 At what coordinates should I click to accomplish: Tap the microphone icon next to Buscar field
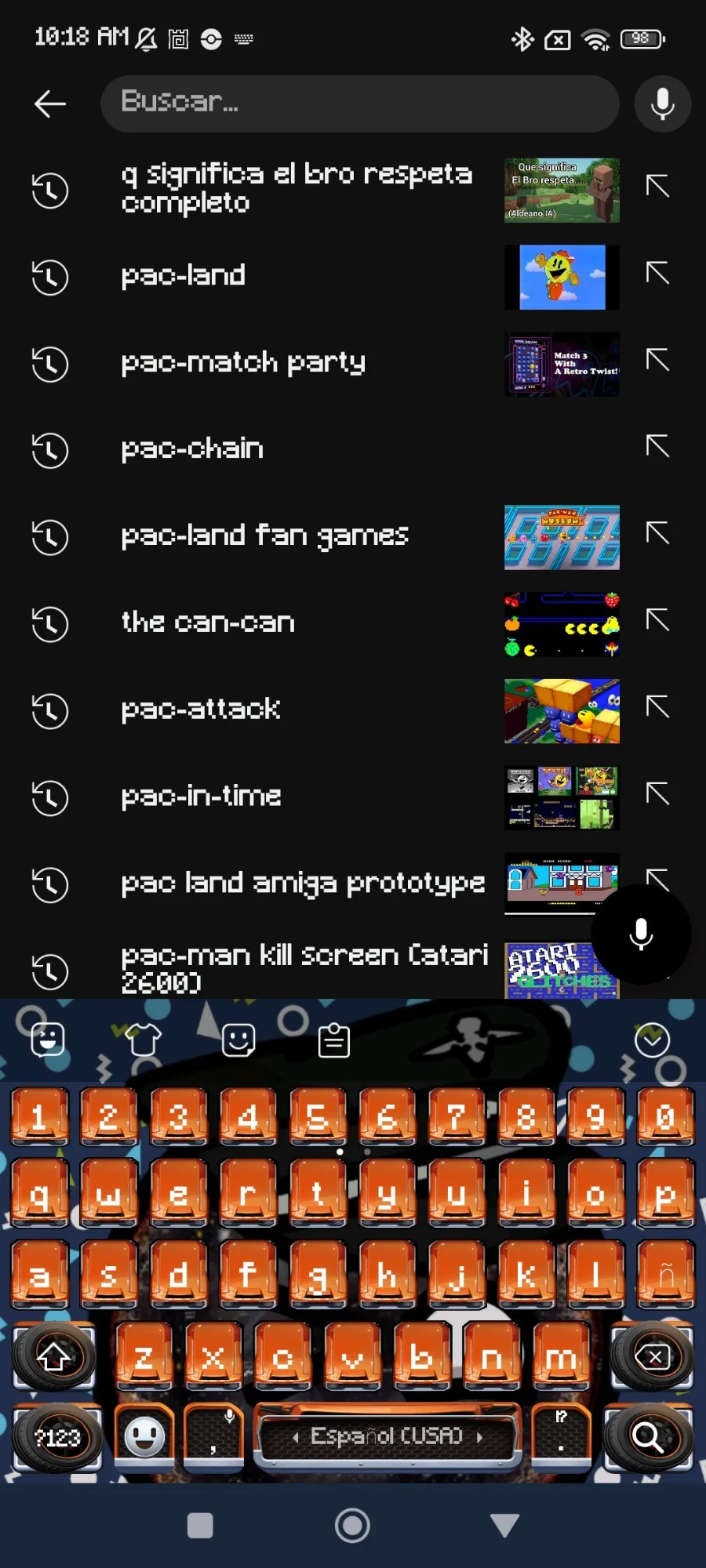tap(663, 103)
